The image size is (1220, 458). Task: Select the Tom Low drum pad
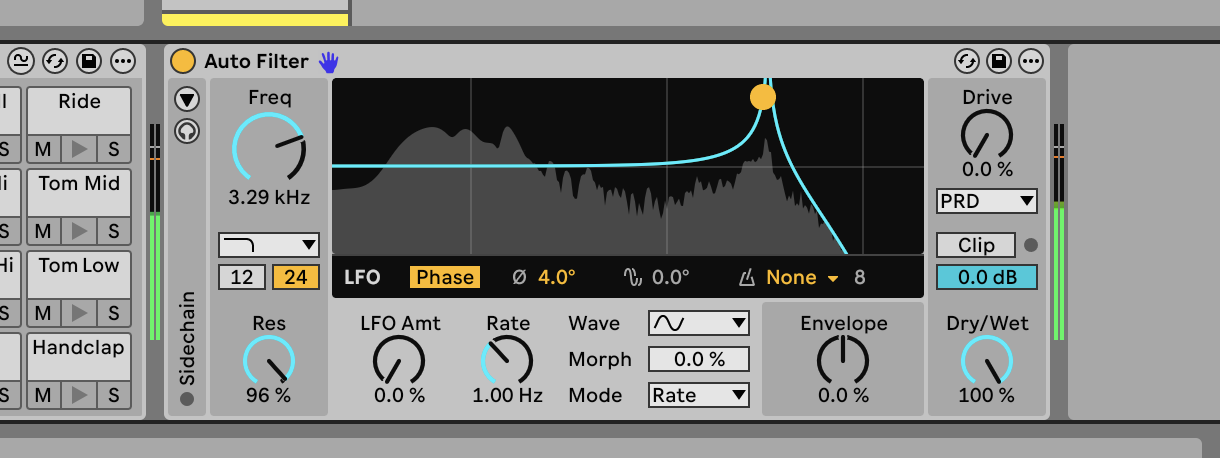coord(79,274)
